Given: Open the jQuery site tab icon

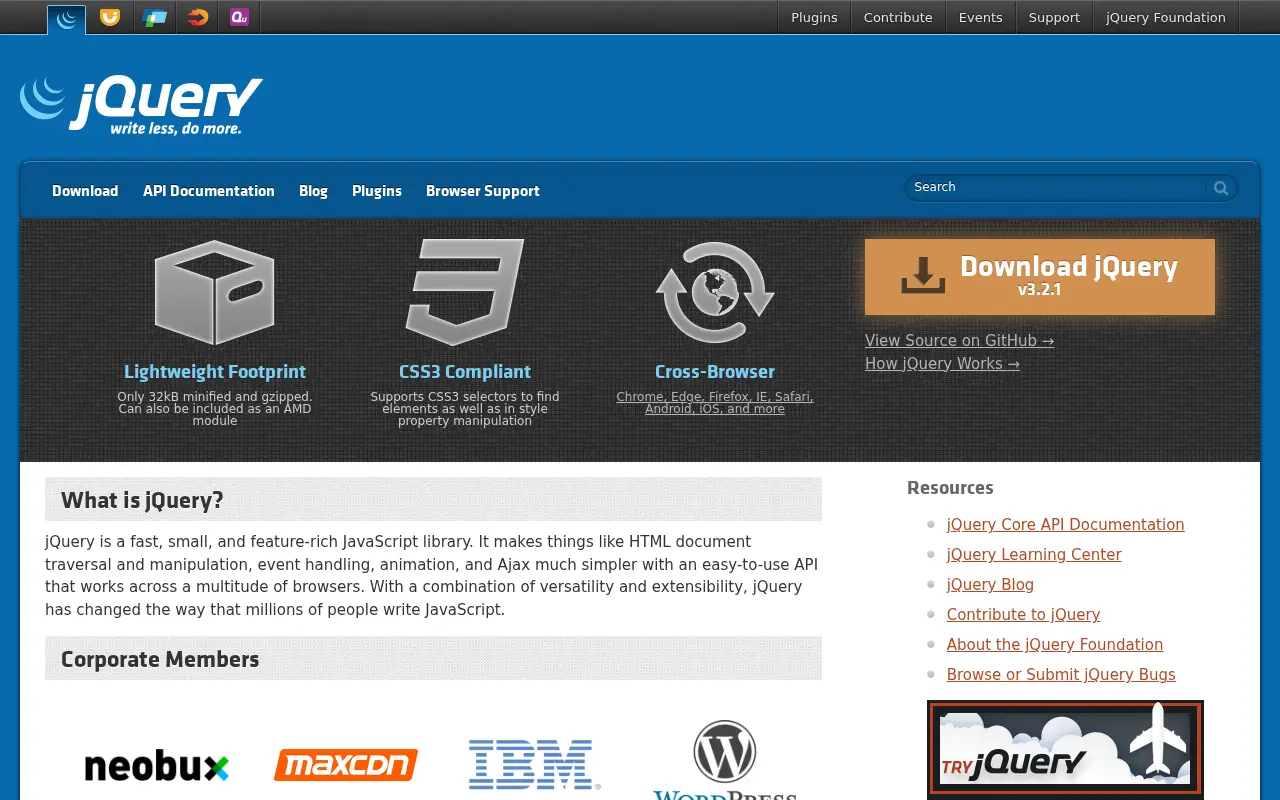Looking at the screenshot, I should (x=66, y=18).
